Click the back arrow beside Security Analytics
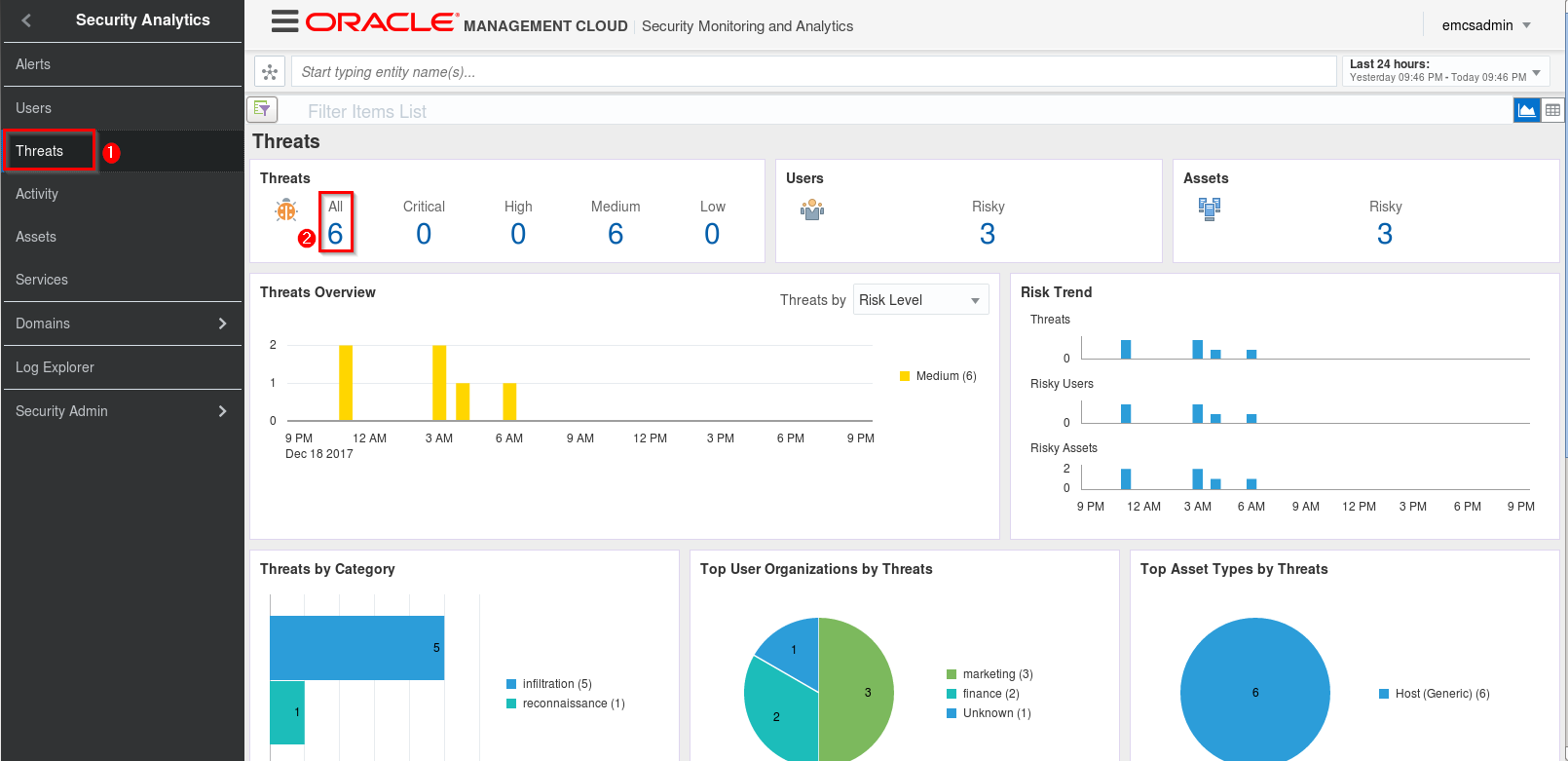The image size is (1568, 761). click(26, 20)
